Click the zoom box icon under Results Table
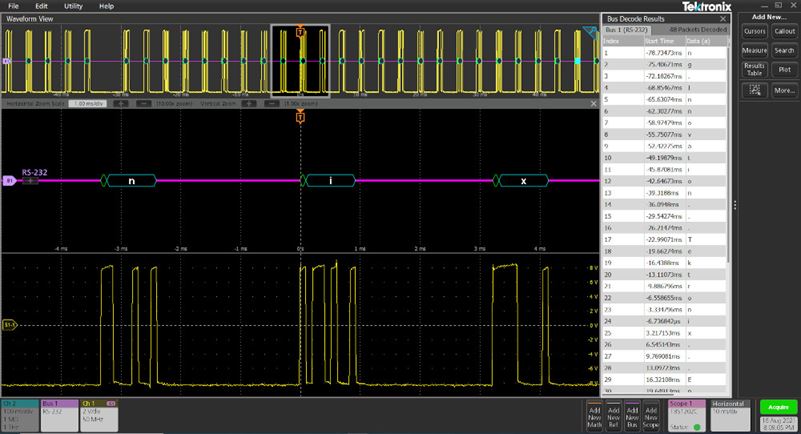 [x=755, y=90]
